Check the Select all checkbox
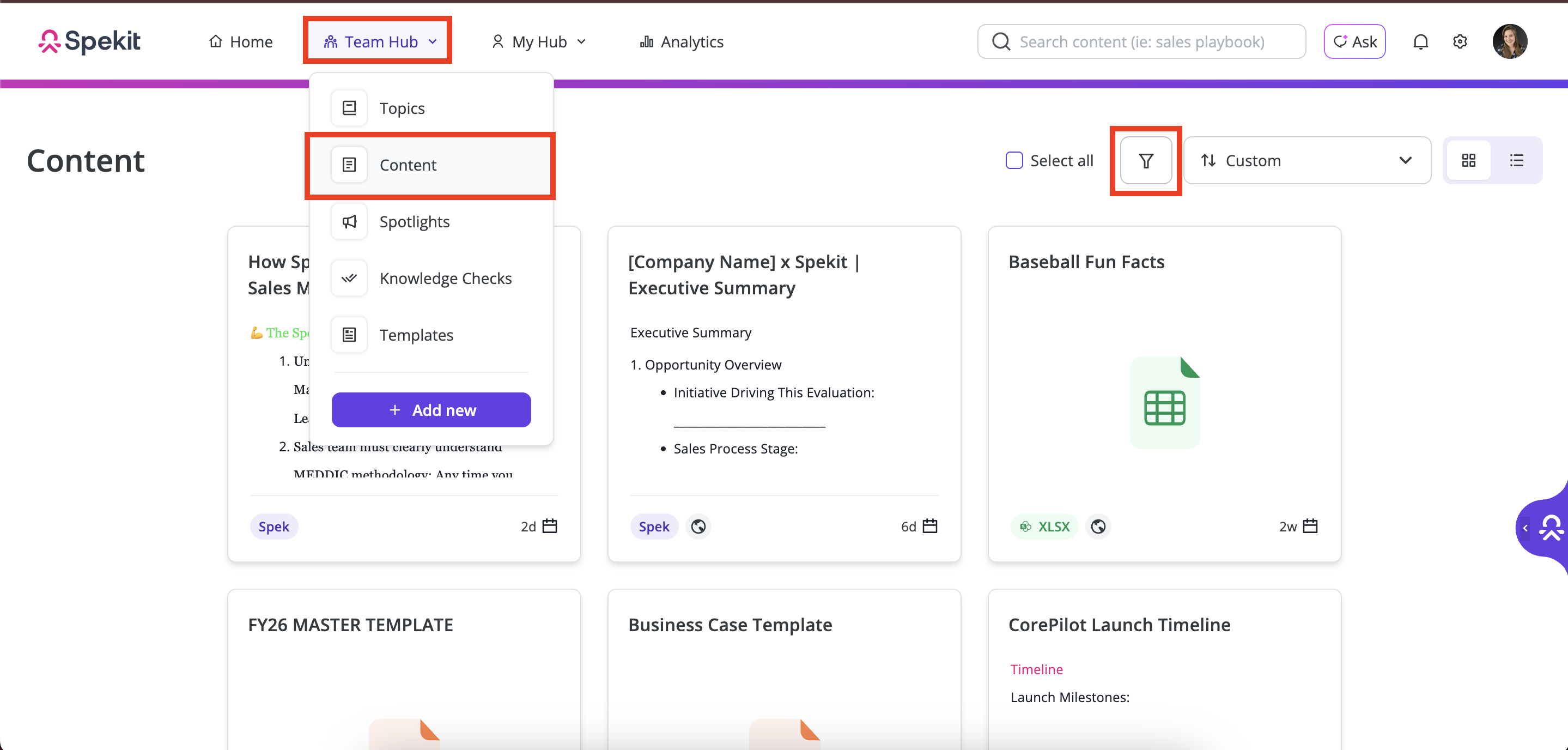 point(1014,160)
